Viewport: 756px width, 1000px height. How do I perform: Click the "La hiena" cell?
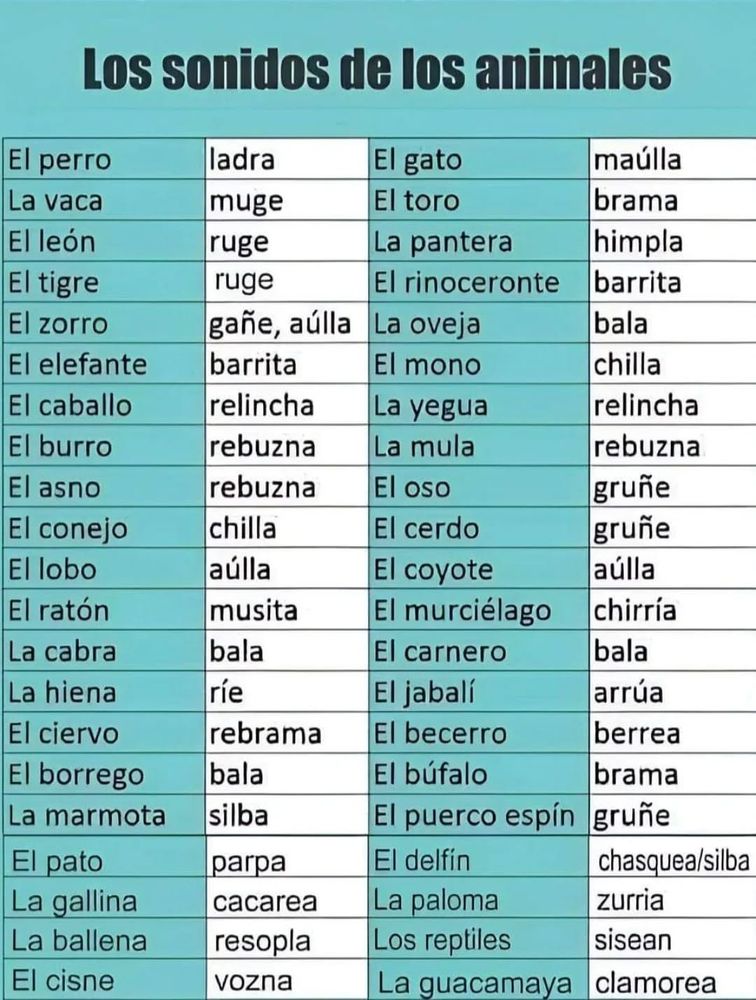click(x=104, y=692)
